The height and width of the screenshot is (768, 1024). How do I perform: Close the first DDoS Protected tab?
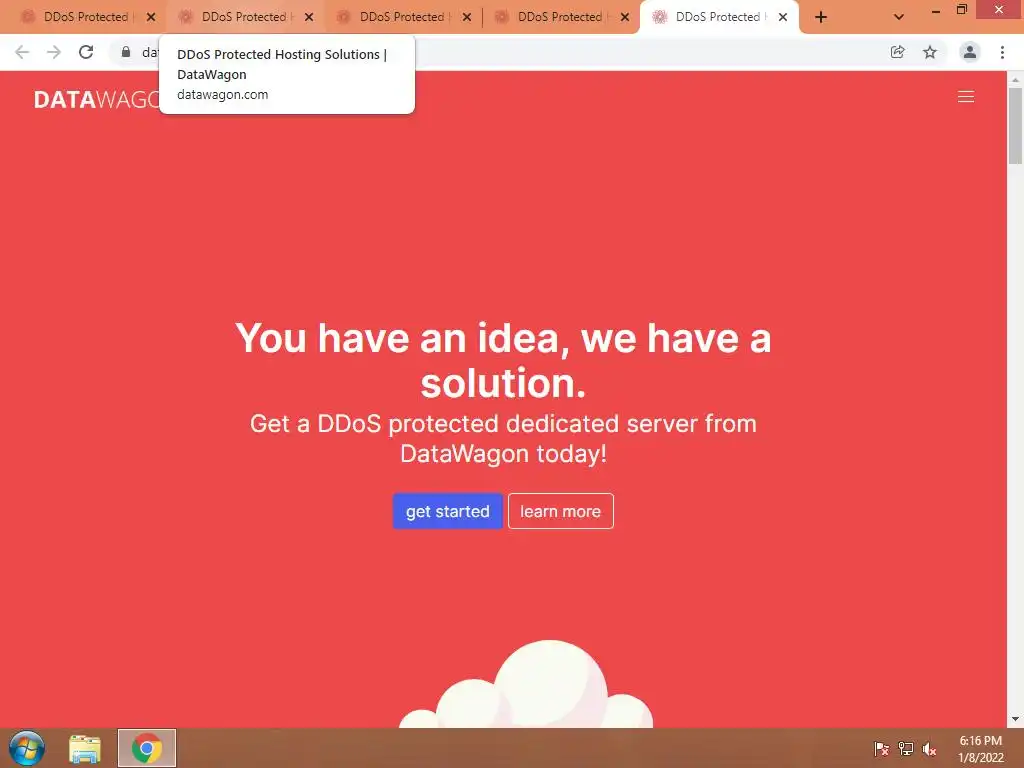151,17
